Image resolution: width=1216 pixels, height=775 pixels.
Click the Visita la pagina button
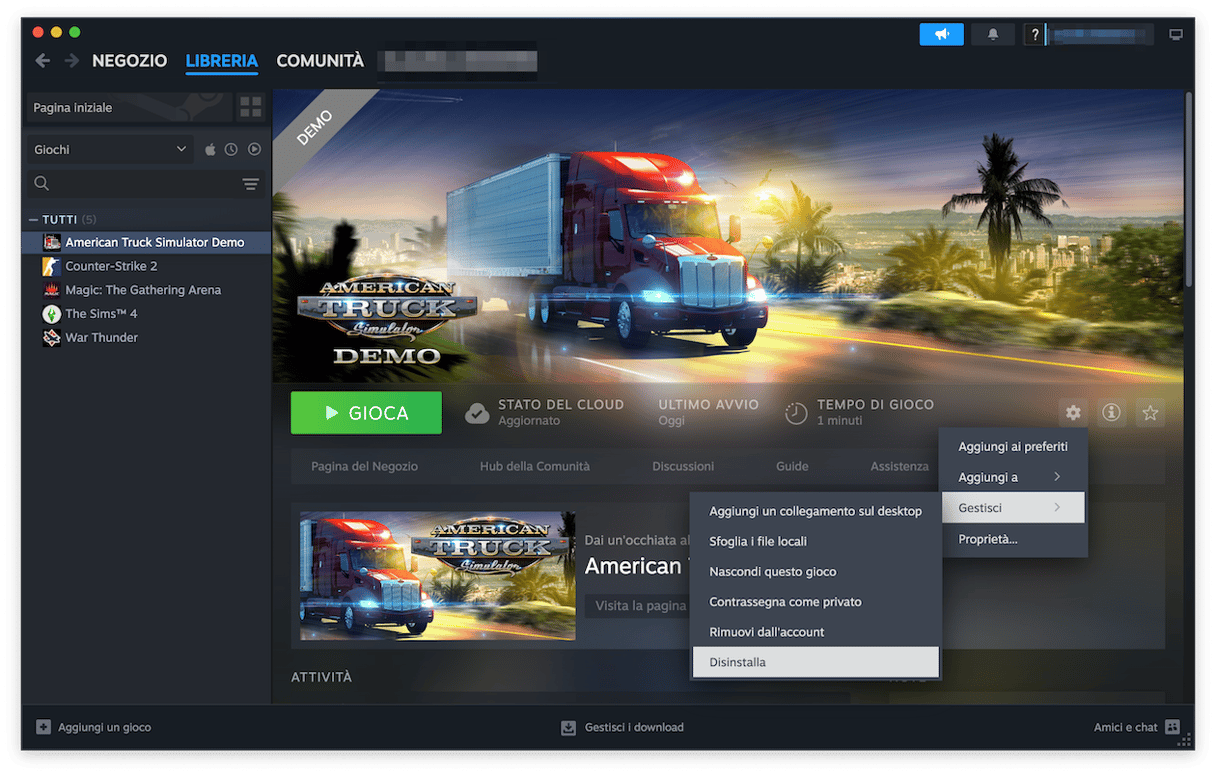tap(639, 605)
